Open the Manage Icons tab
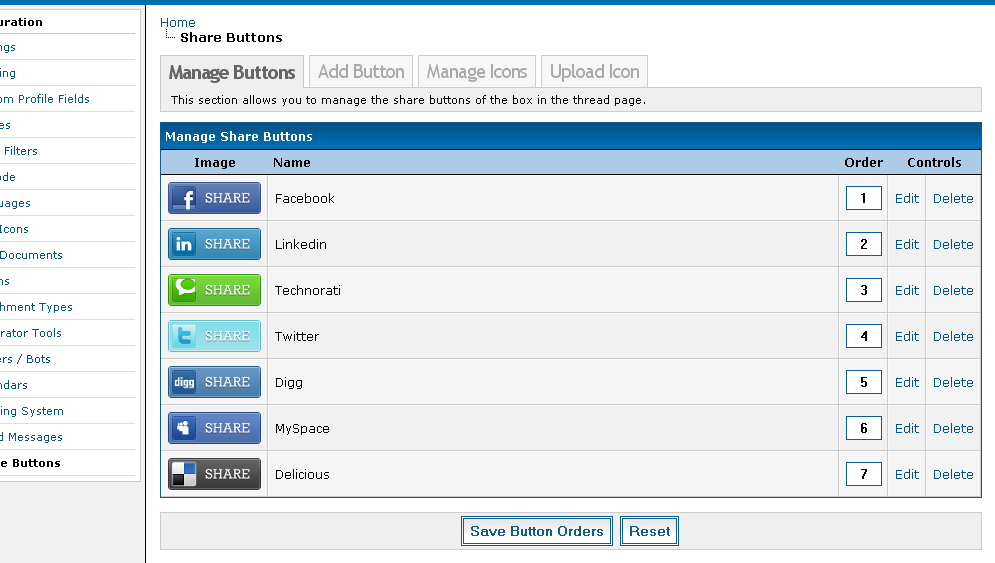 pyautogui.click(x=476, y=72)
